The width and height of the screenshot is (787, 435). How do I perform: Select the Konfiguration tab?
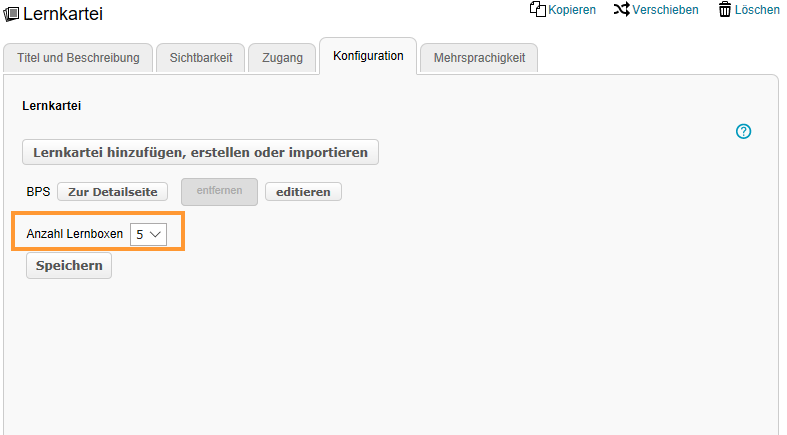click(x=368, y=56)
